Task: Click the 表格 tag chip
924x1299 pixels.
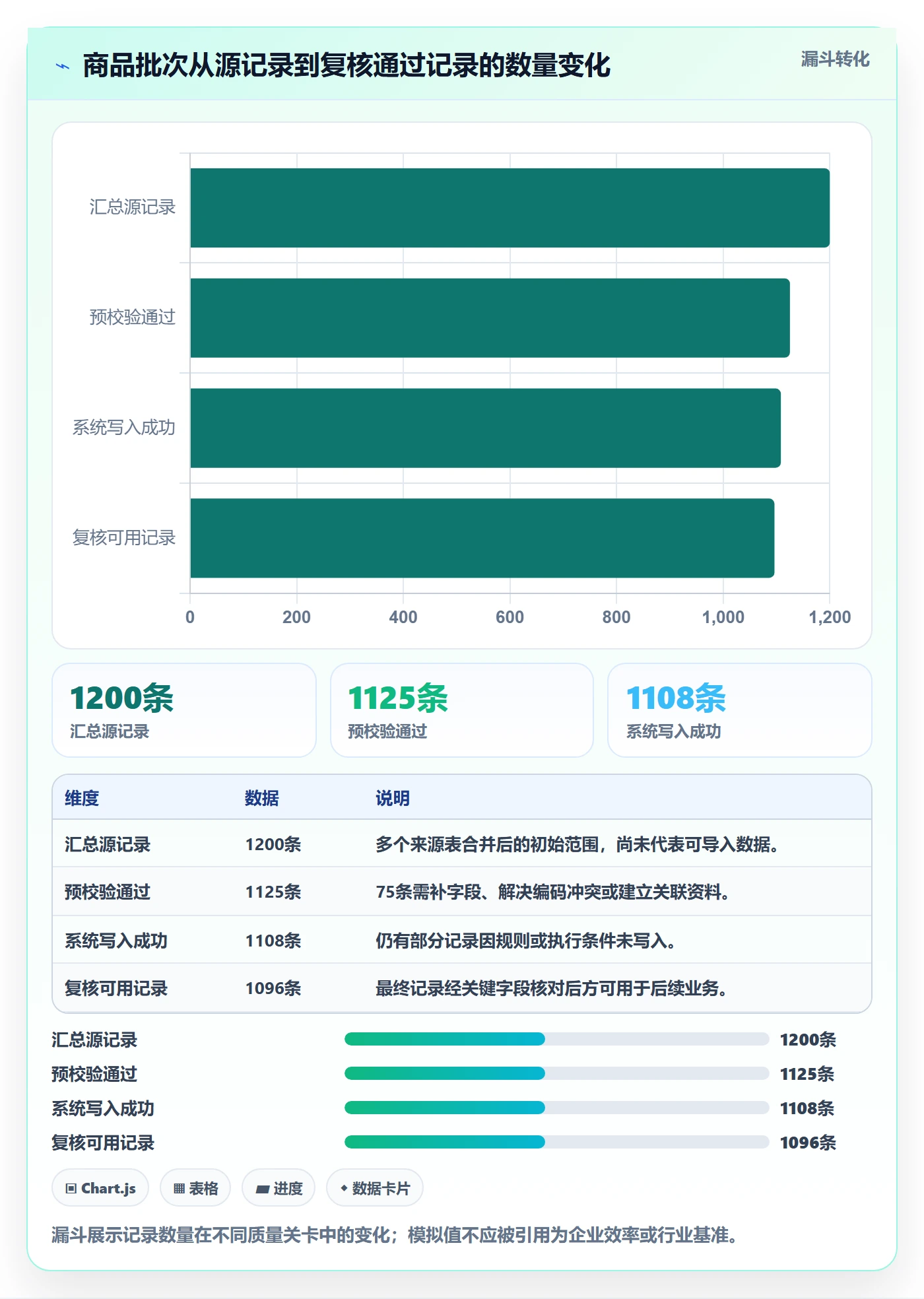Action: (195, 1188)
